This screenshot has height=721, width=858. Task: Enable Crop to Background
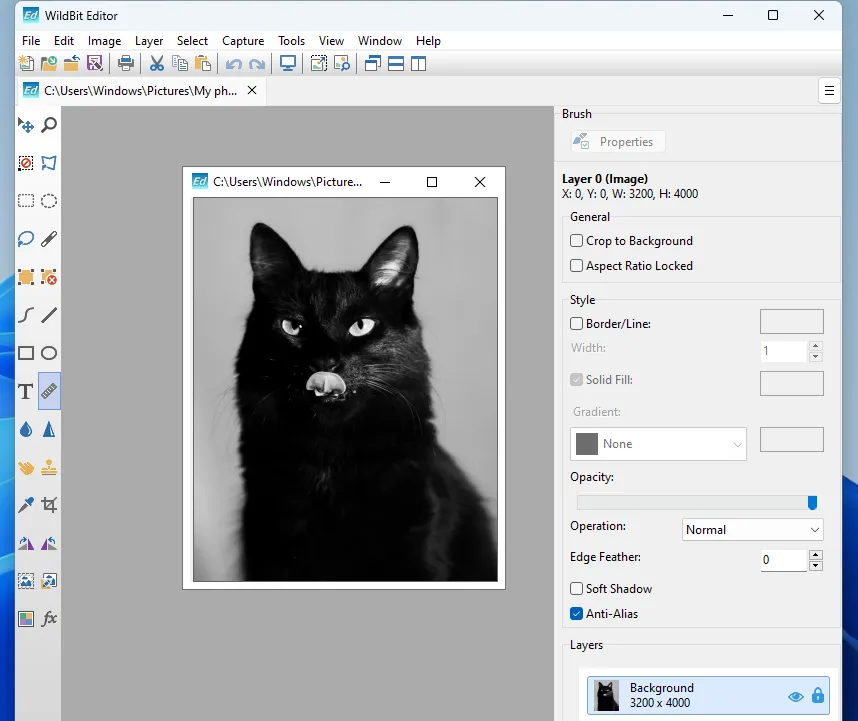[x=576, y=241]
